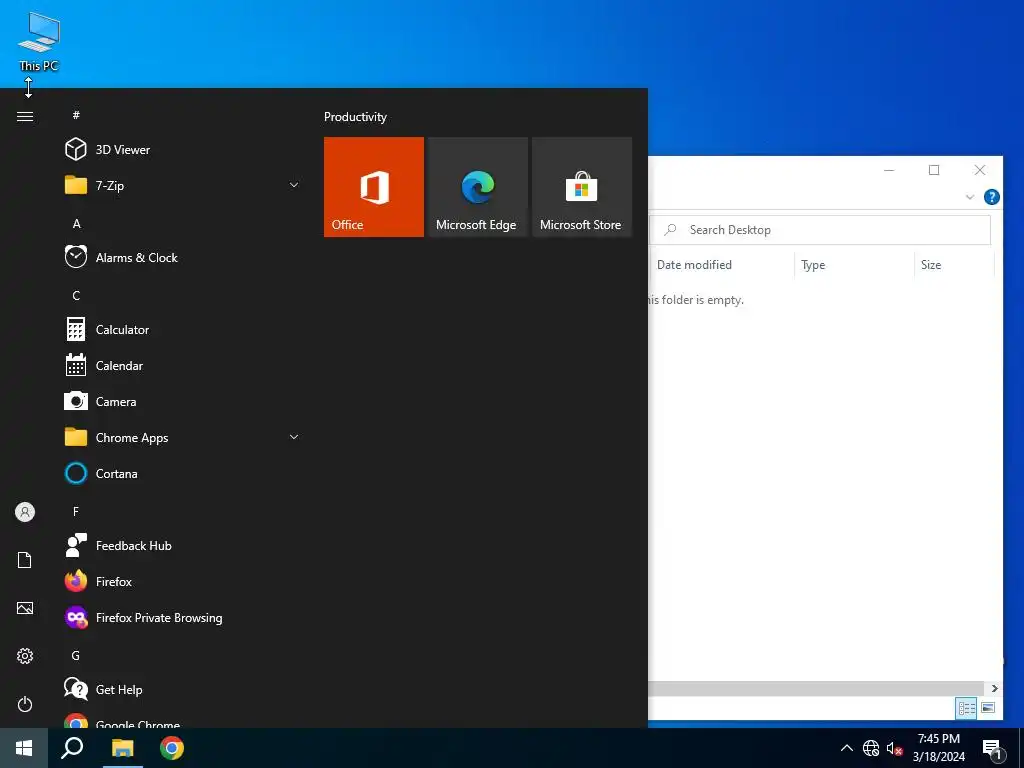This screenshot has width=1024, height=768.
Task: Click the A letter header in app list
Action: tap(76, 223)
